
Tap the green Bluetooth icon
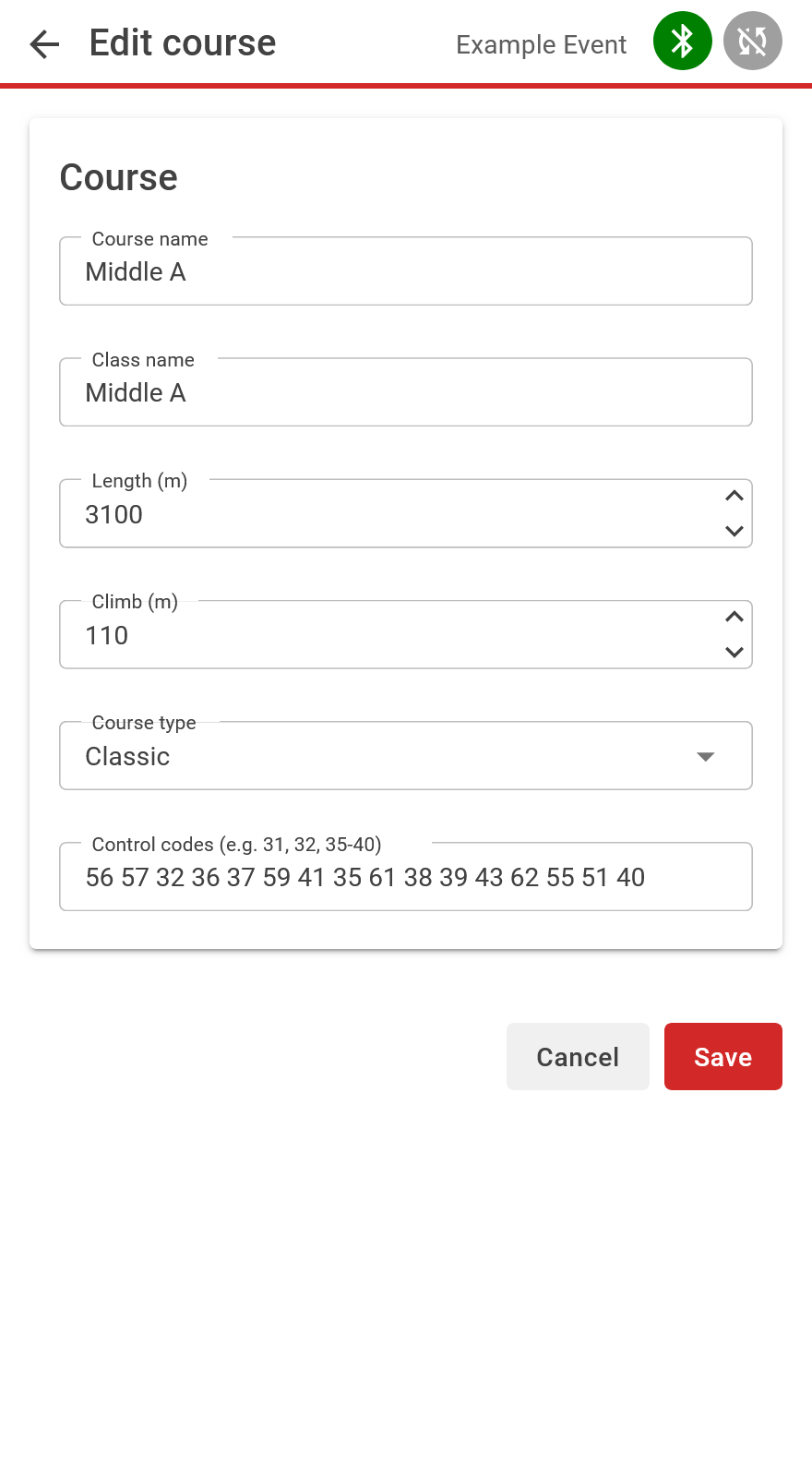[683, 41]
